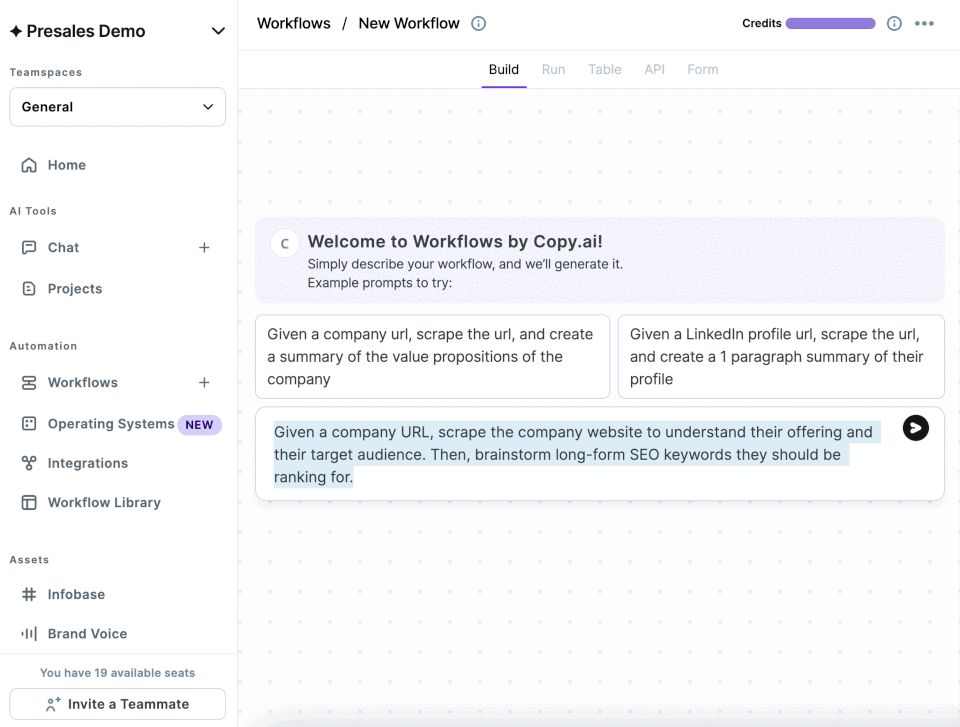Click Workflows breadcrumb link

tap(294, 23)
